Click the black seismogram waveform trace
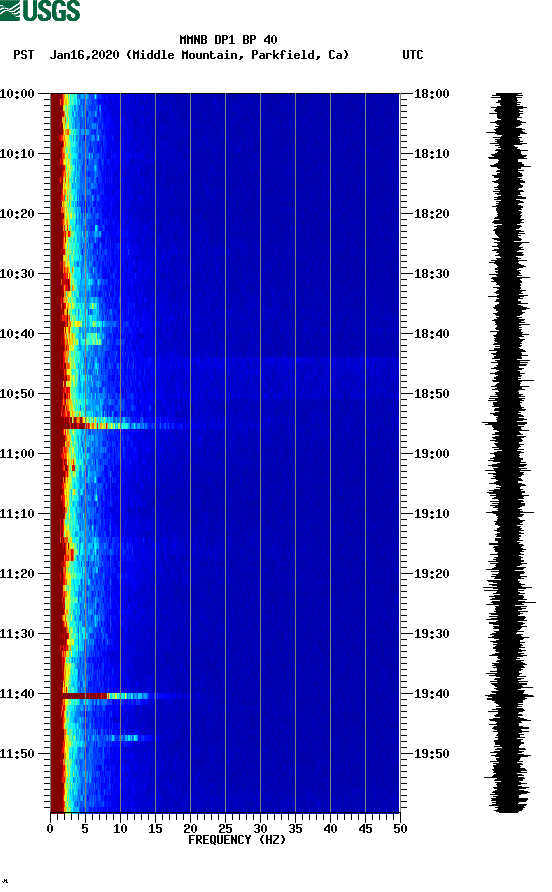552x892 pixels. tap(509, 453)
